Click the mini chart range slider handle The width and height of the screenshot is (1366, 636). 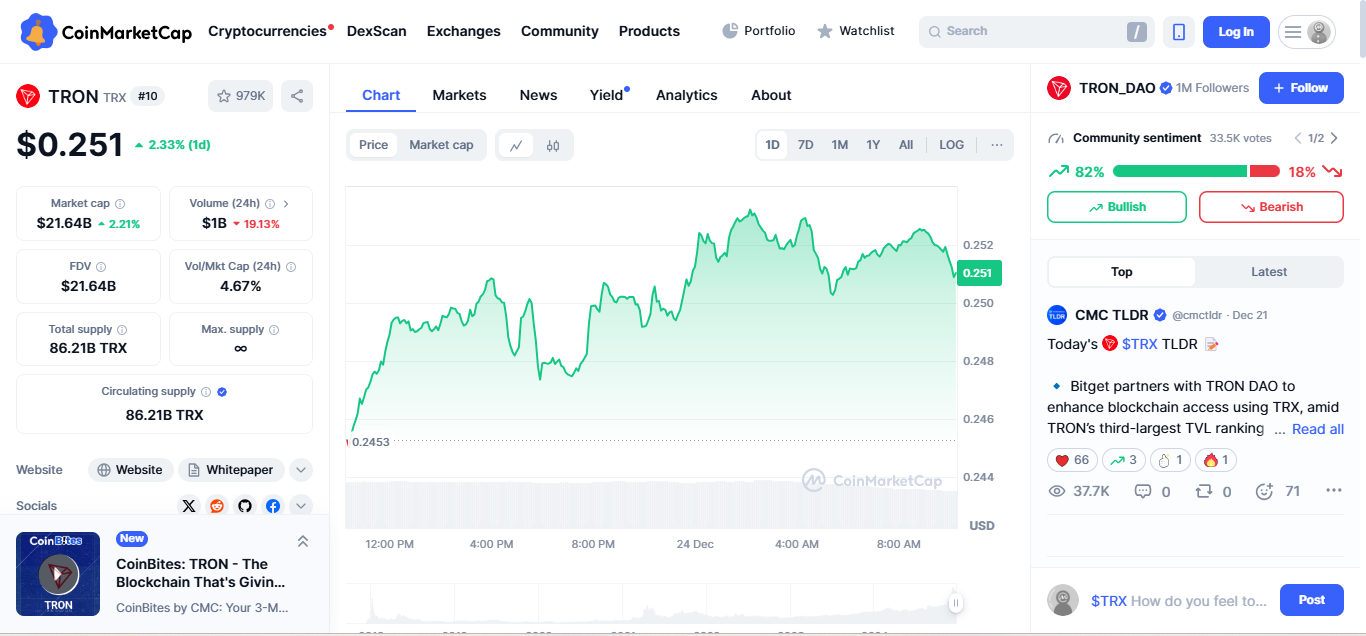(955, 602)
